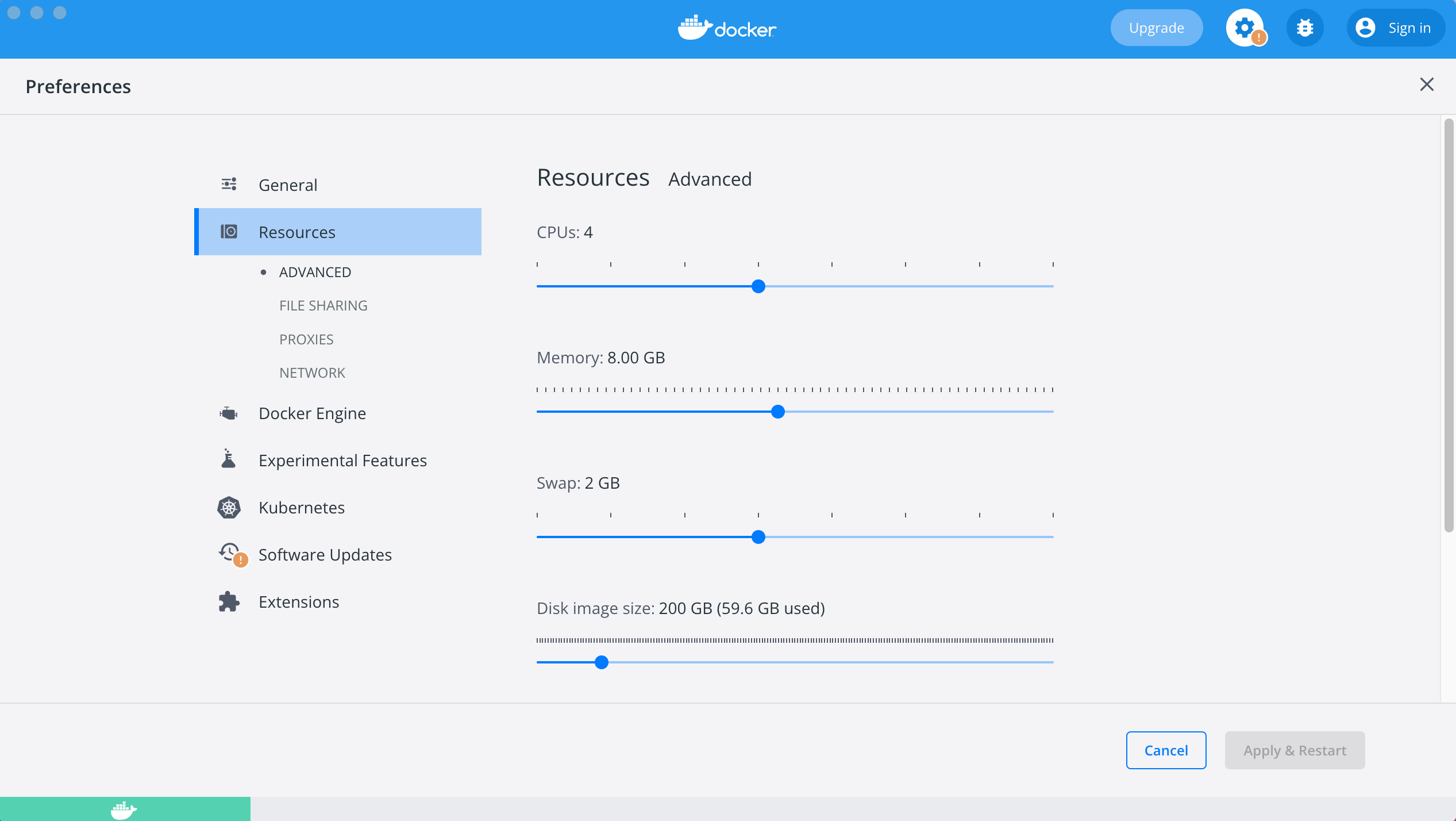The width and height of the screenshot is (1456, 821).
Task: Open Experimental Features settings
Action: point(338,461)
